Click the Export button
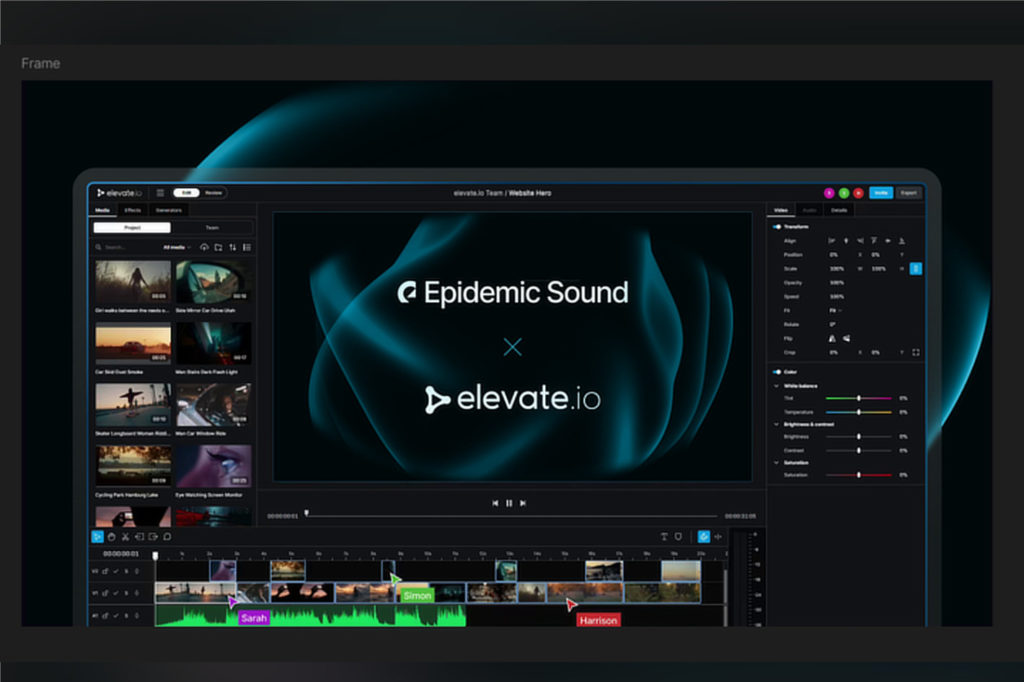 (908, 193)
